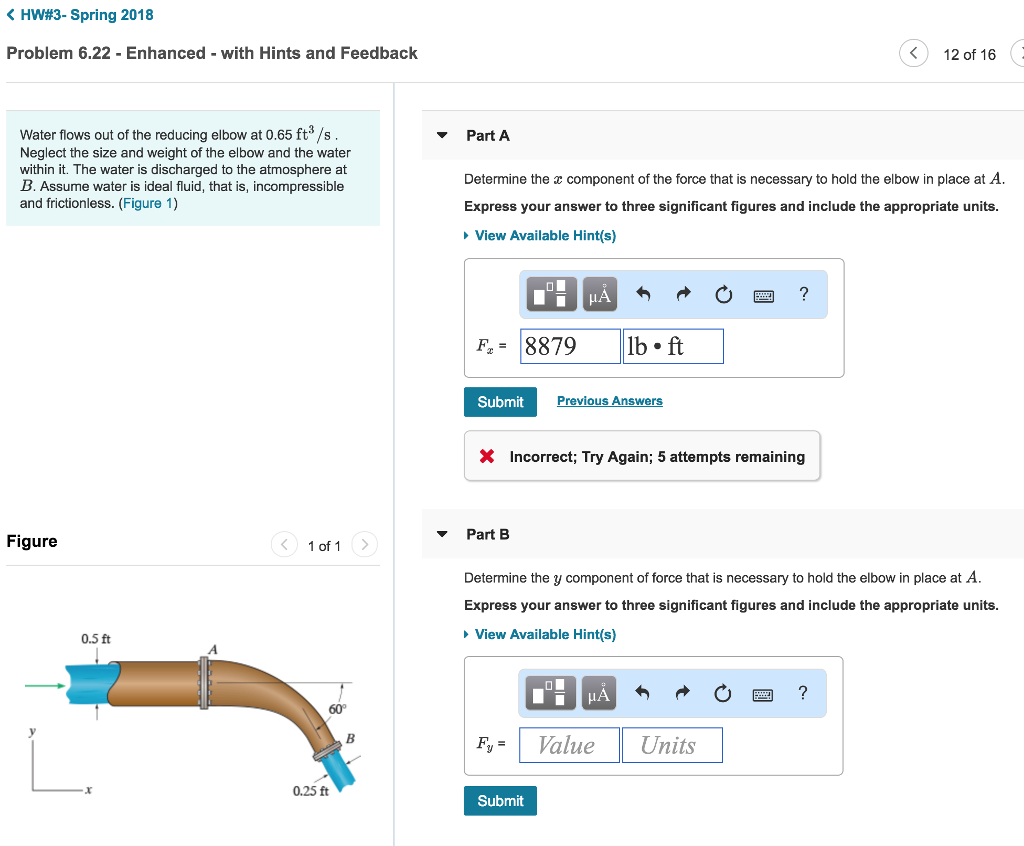Click the templates icon in Part A toolbar
This screenshot has width=1024, height=846.
(x=550, y=294)
